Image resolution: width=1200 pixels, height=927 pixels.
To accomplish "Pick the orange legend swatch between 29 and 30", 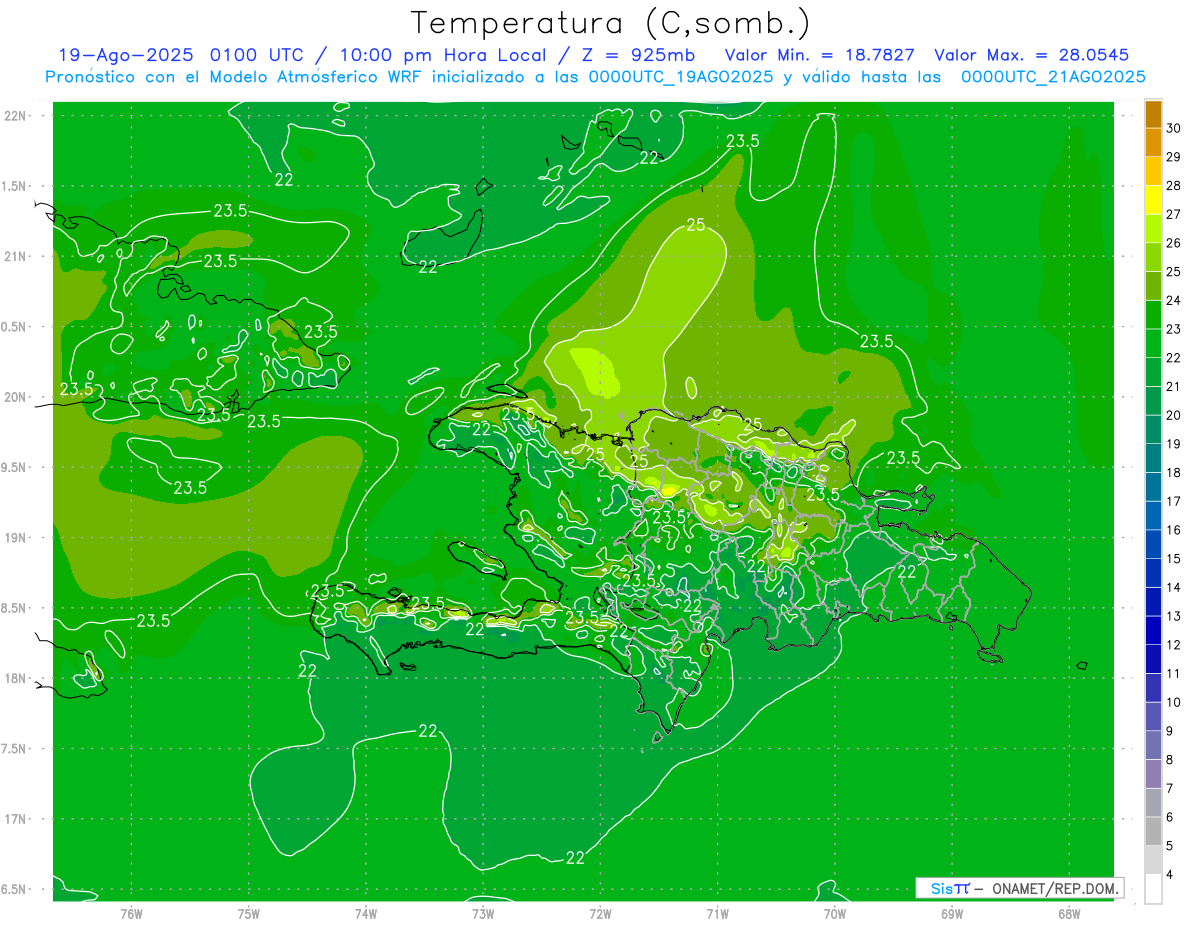I will point(1153,143).
